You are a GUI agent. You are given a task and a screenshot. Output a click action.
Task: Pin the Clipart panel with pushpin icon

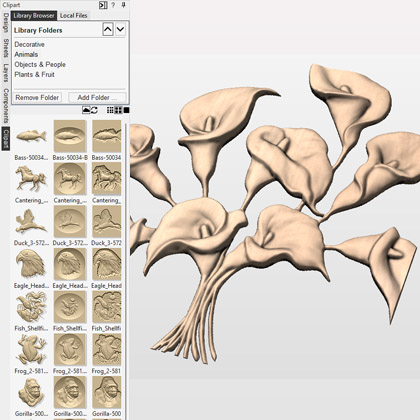click(123, 5)
